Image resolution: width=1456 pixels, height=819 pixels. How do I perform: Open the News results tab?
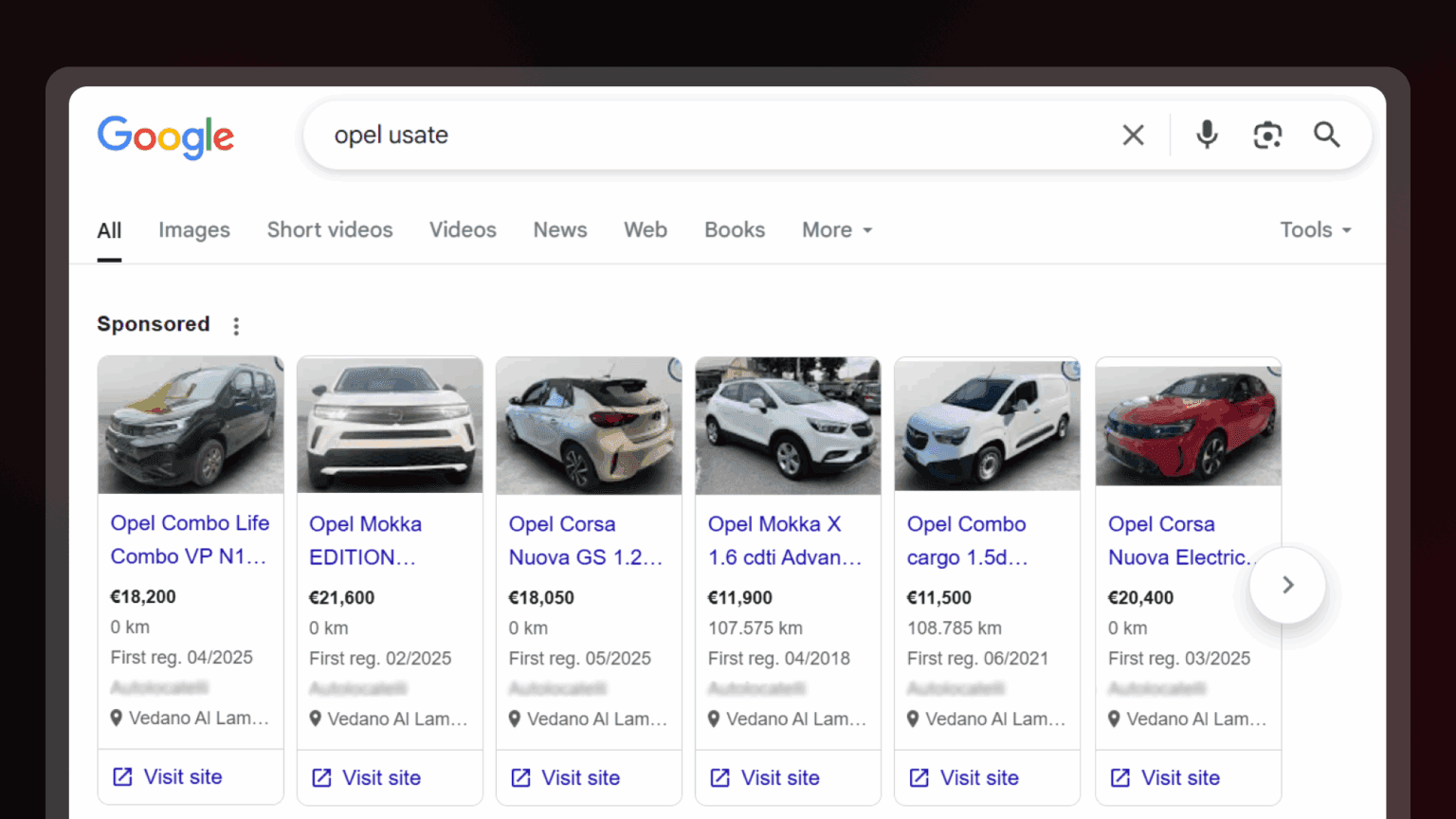tap(559, 229)
